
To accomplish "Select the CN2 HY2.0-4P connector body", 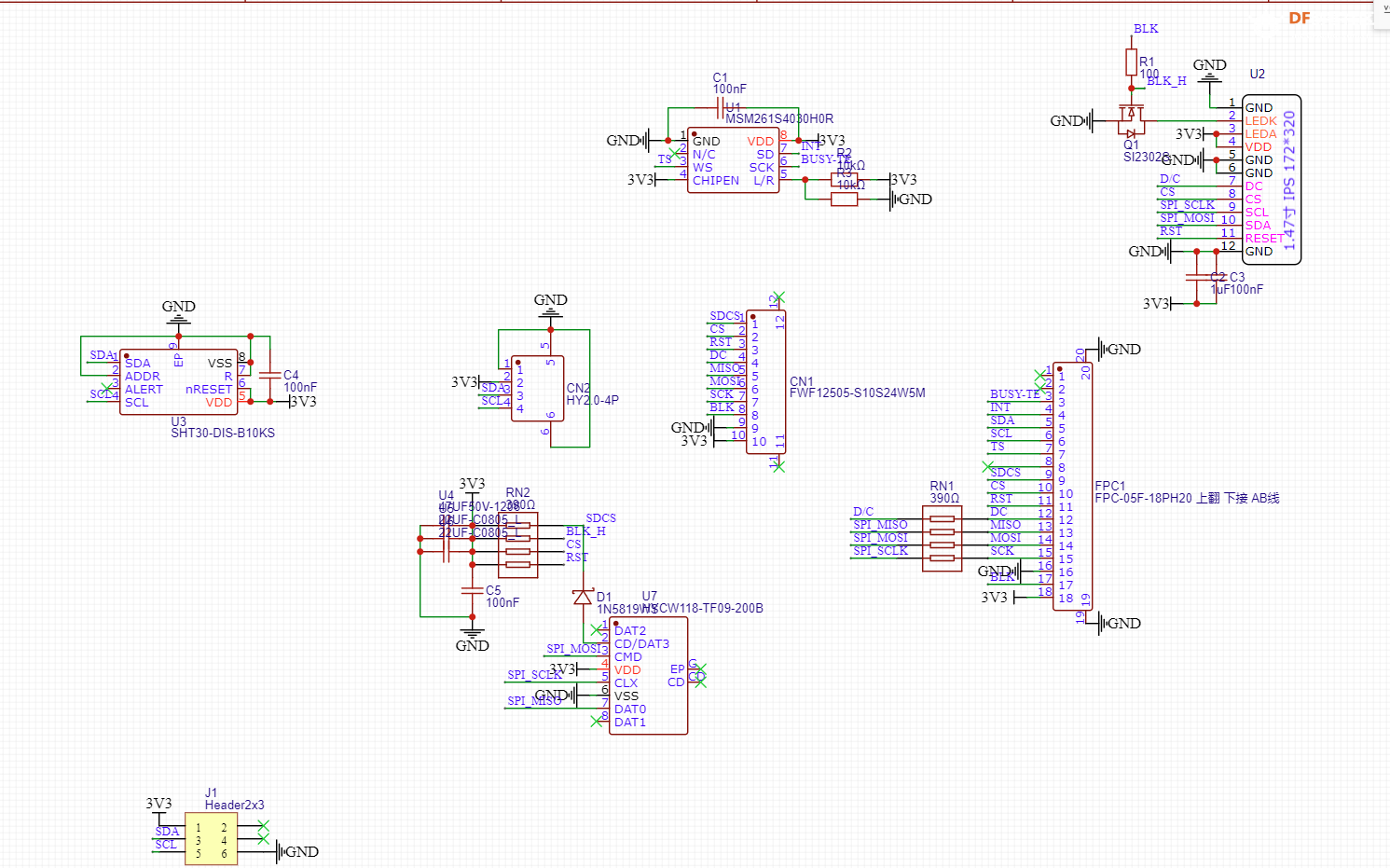I will pyautogui.click(x=537, y=389).
